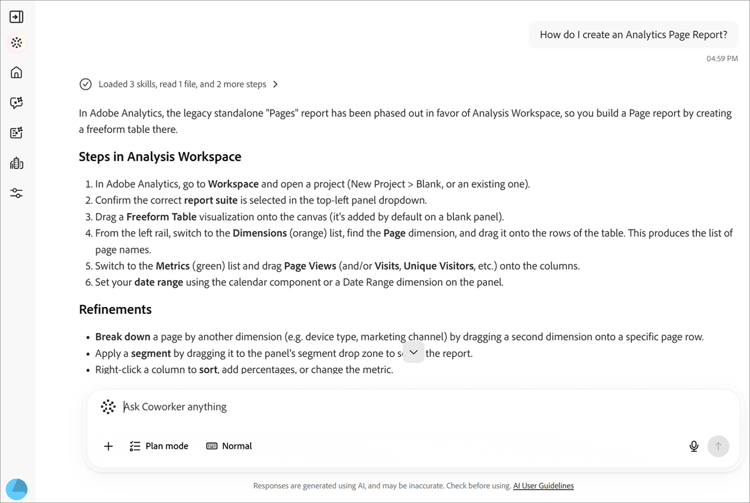Jump down with the scroll-to-bottom chevron

(414, 352)
